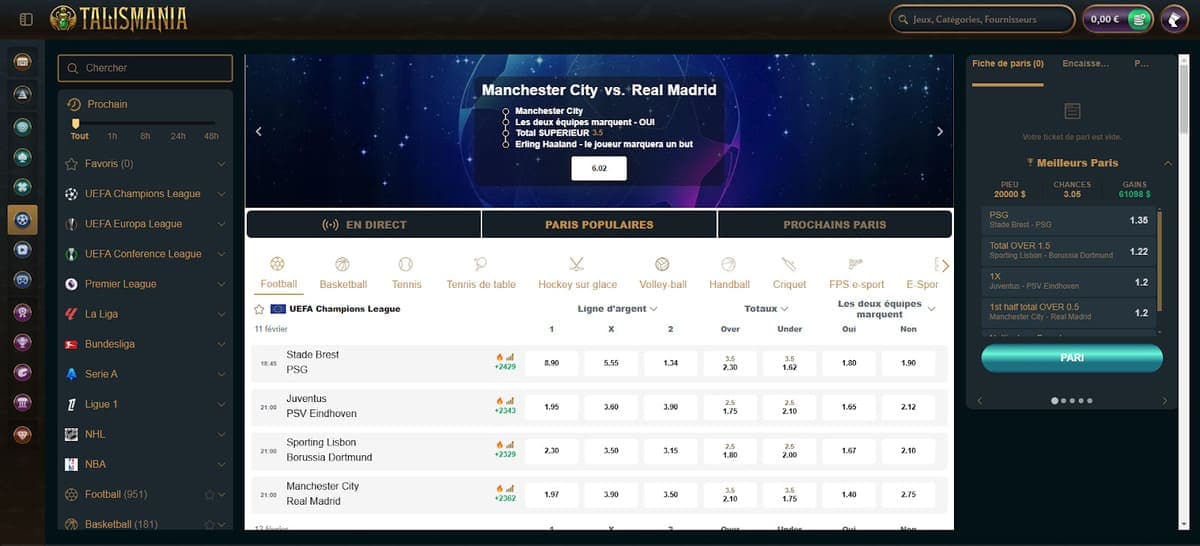Open stats icon for Juventus match
1200x546 pixels.
510,400
